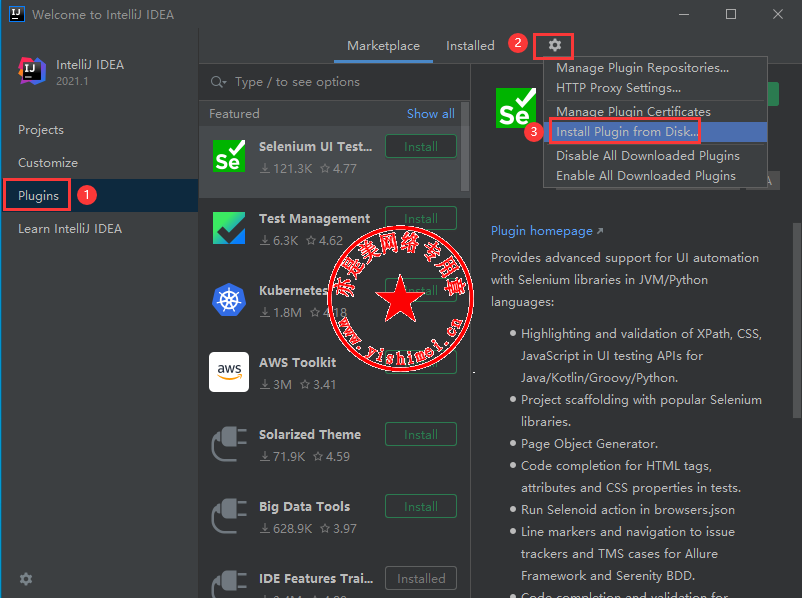Viewport: 802px width, 598px height.
Task: Select the Kubernetes plugin name
Action: point(293,291)
